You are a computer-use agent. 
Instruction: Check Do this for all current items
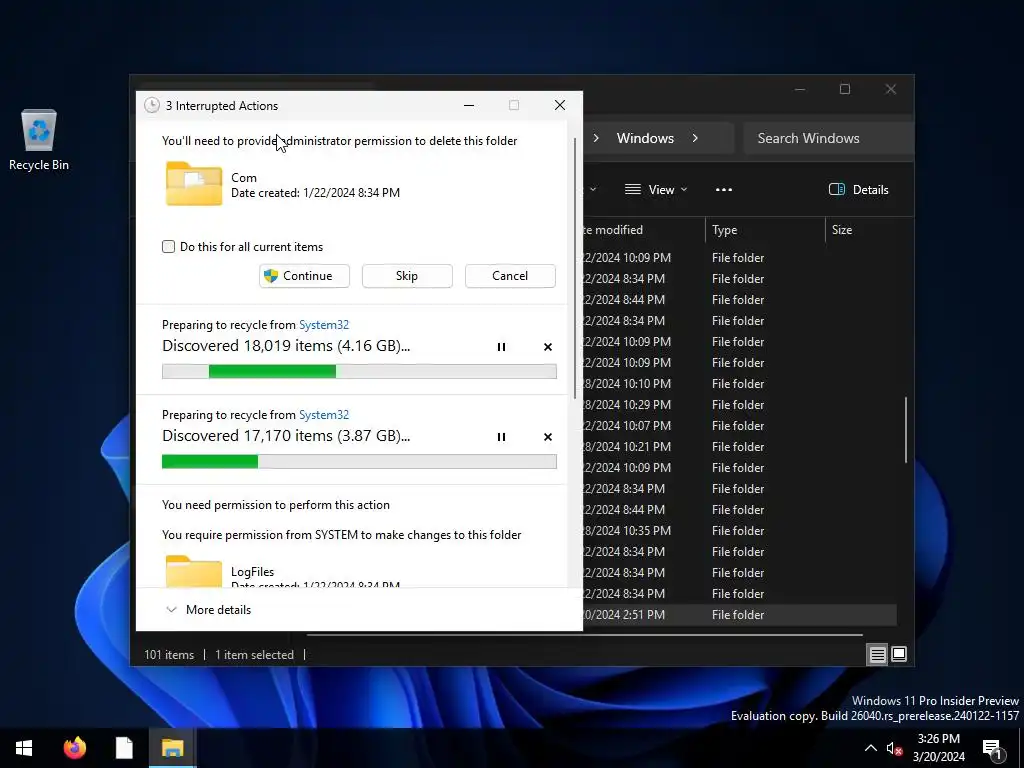coord(168,247)
